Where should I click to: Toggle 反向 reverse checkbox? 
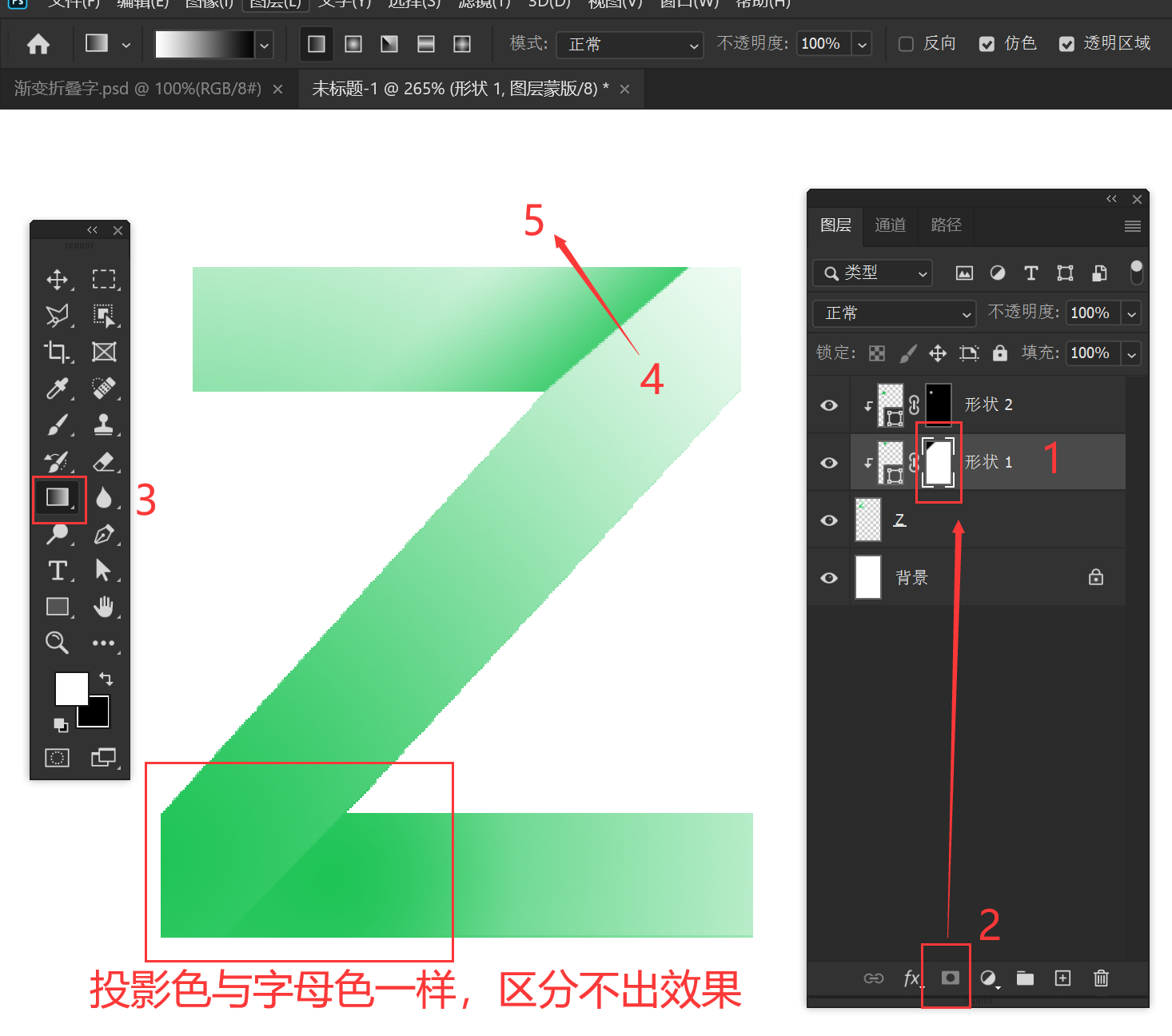pos(906,44)
